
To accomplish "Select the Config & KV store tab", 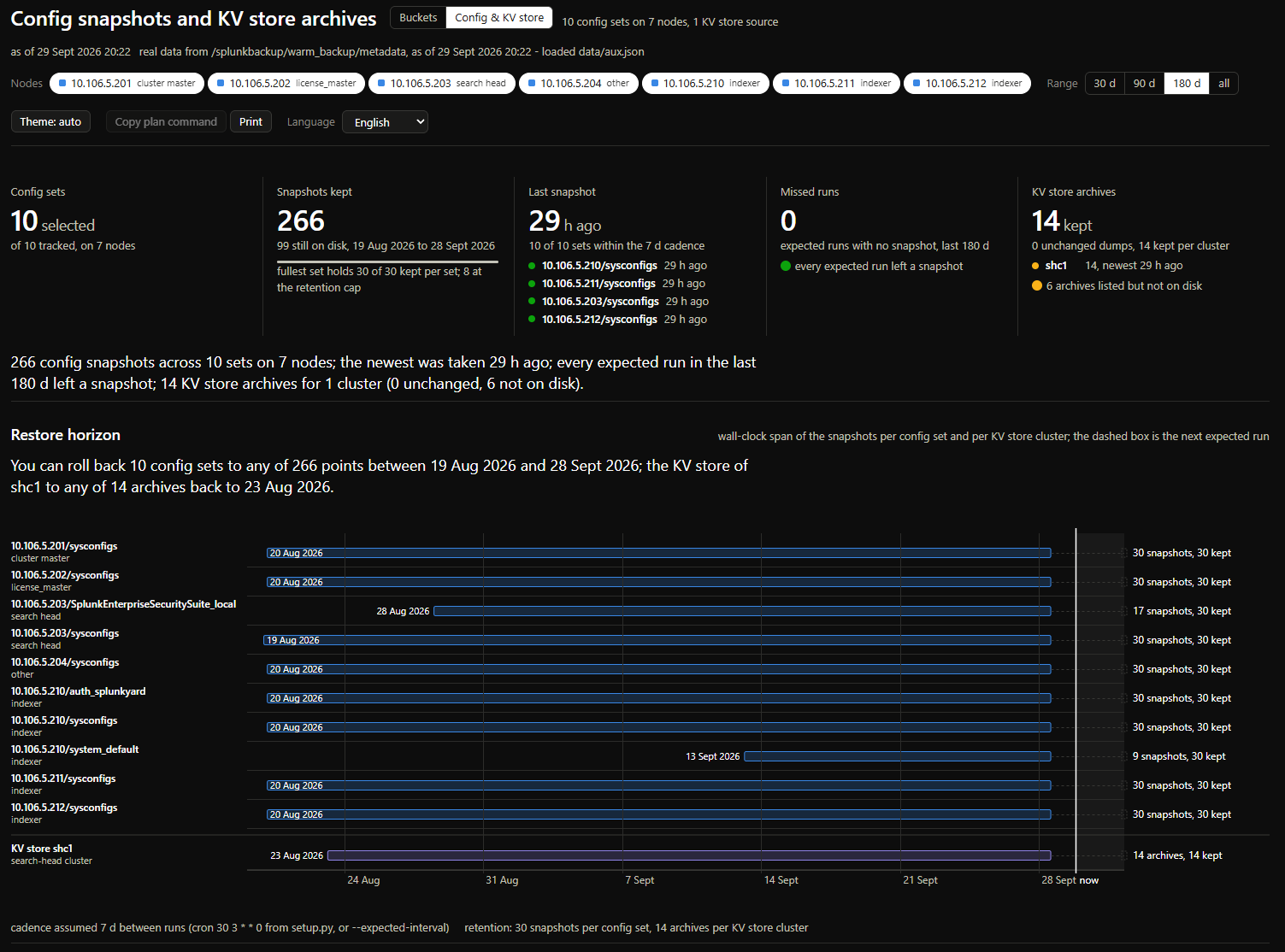I will pyautogui.click(x=499, y=17).
